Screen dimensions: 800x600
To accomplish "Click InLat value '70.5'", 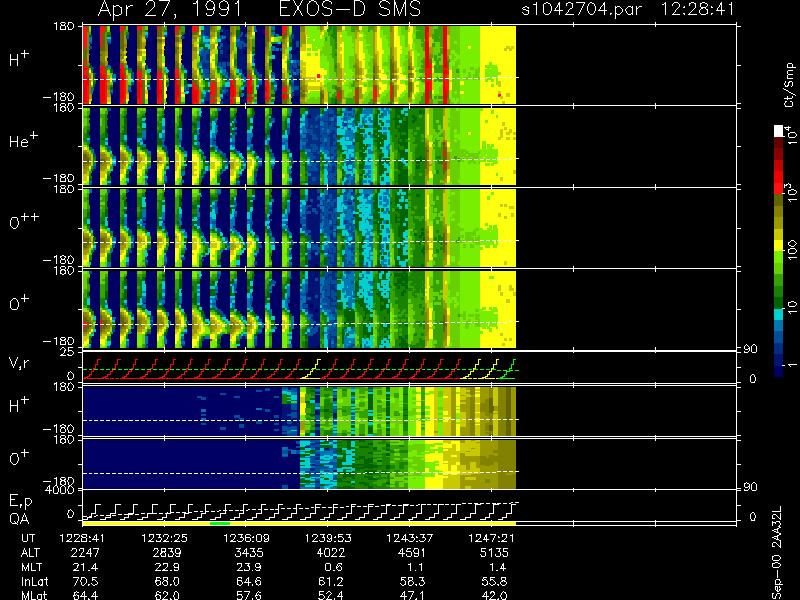I will [x=86, y=582].
